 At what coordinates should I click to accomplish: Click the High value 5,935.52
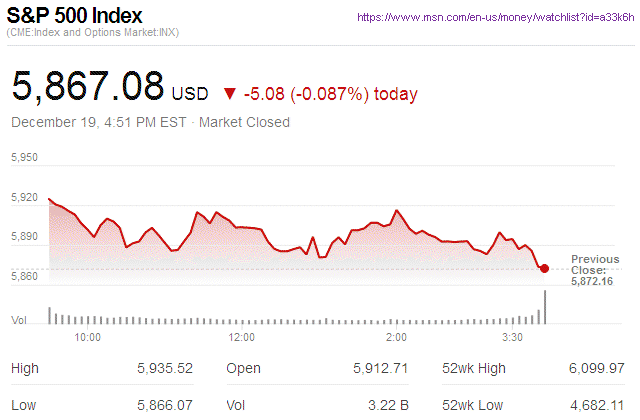[165, 369]
